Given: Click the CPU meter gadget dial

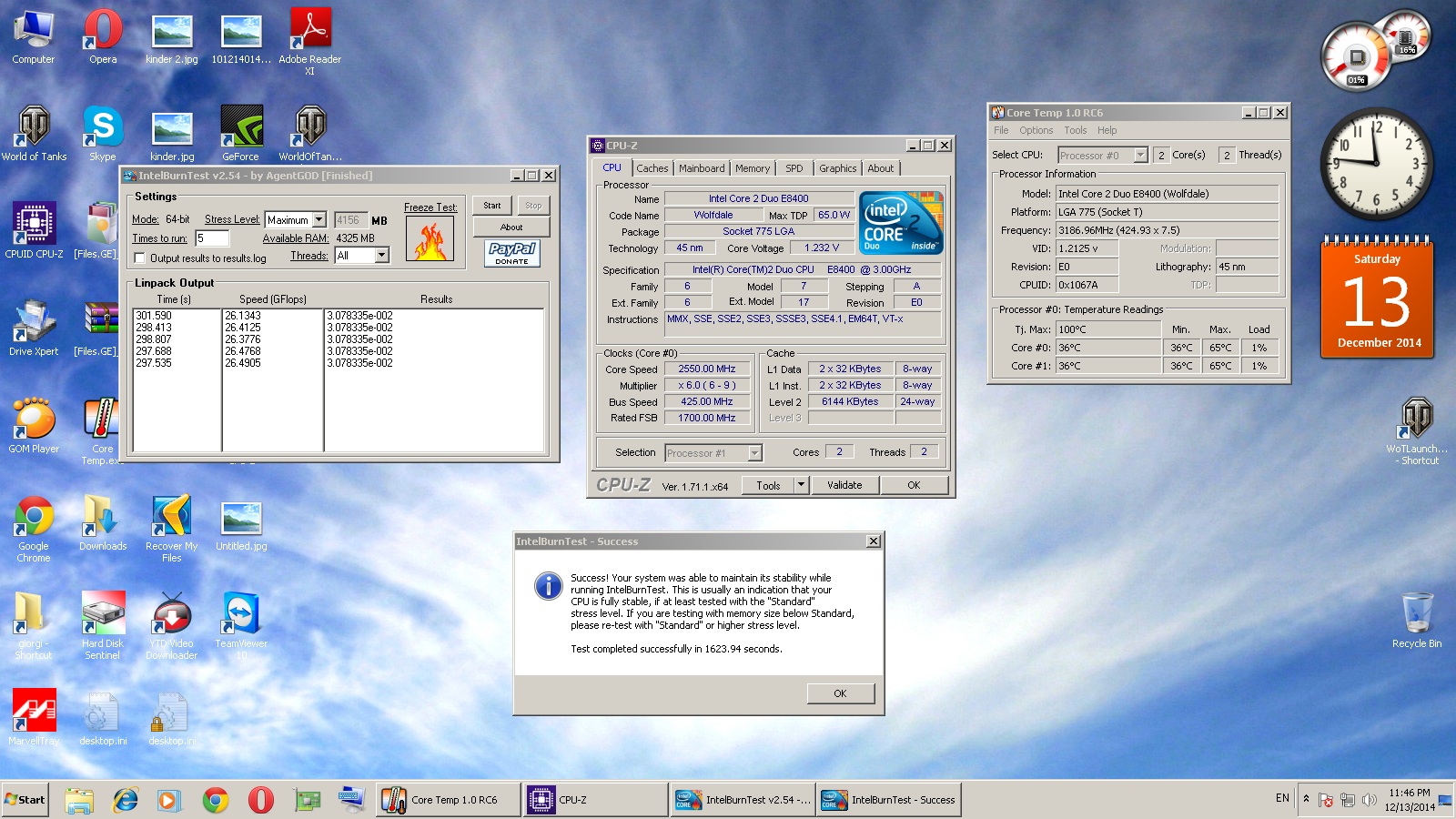Looking at the screenshot, I should [1355, 55].
